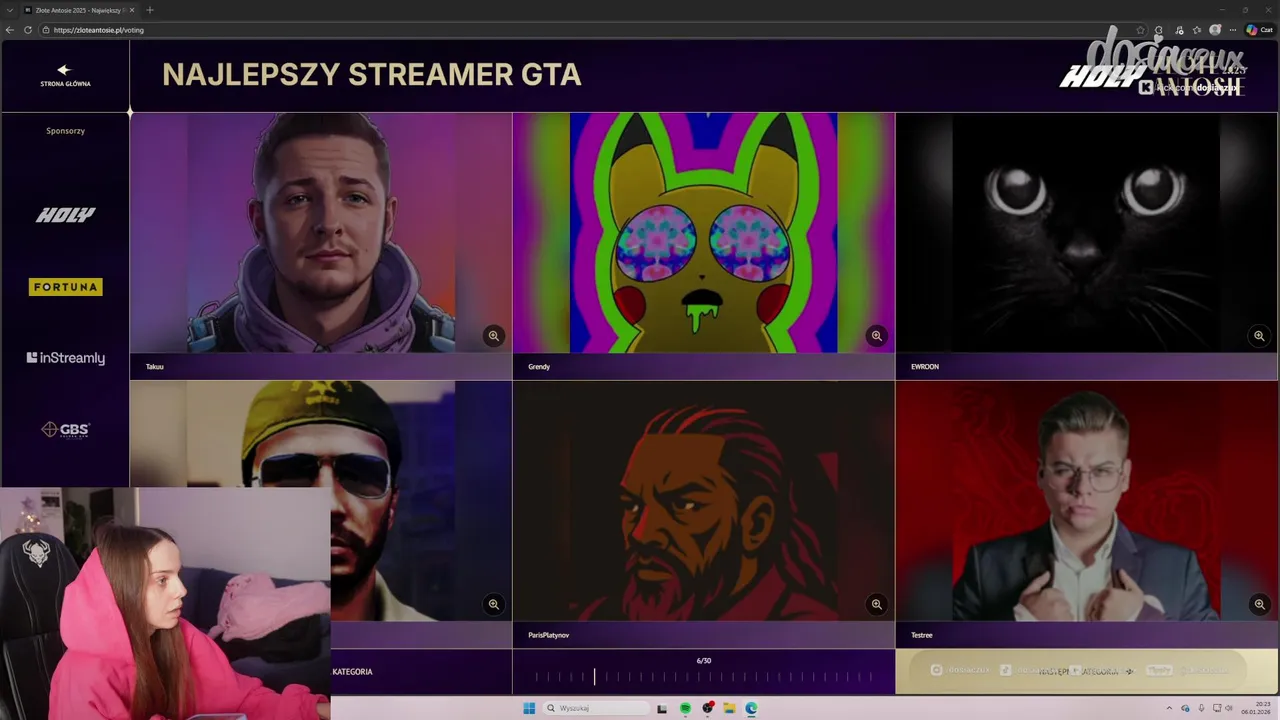Click magnifier icon on EWROON's cat image
The width and height of the screenshot is (1280, 720).
click(1259, 336)
